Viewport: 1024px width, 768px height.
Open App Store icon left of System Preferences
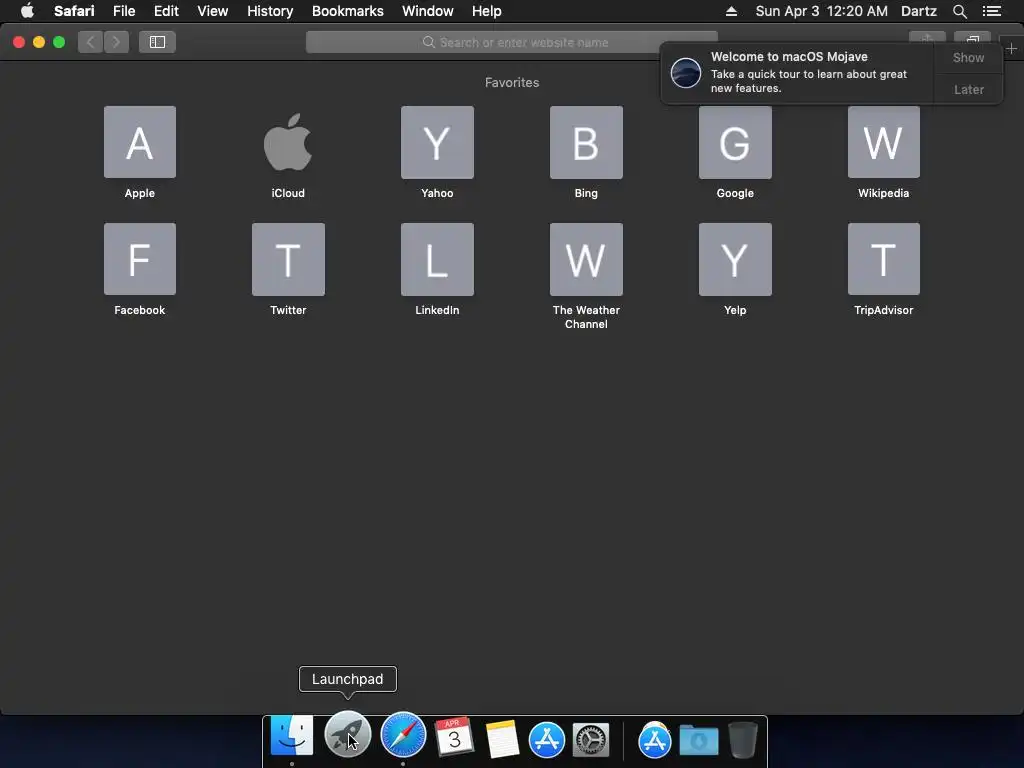547,740
